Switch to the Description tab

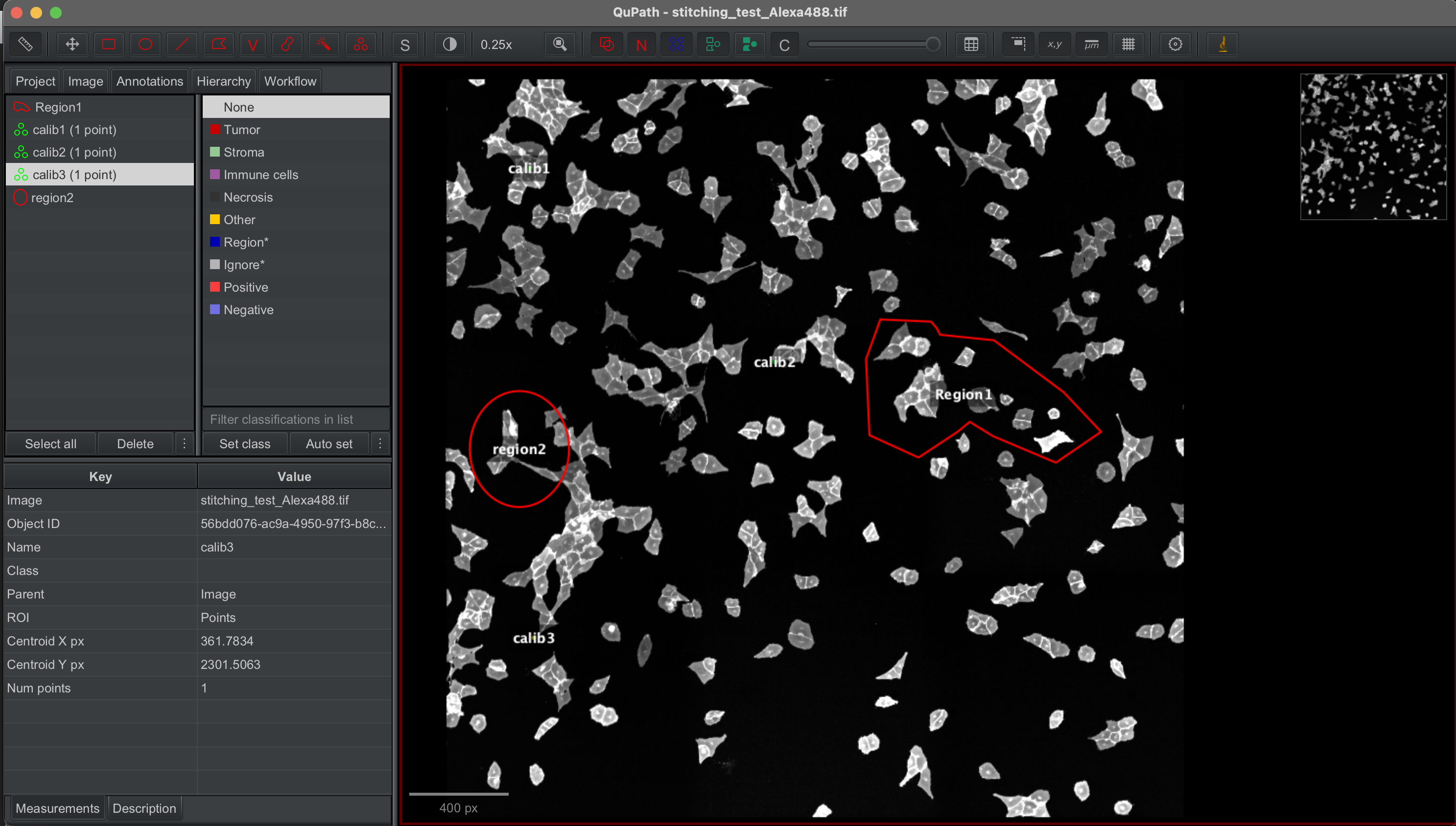coord(144,808)
